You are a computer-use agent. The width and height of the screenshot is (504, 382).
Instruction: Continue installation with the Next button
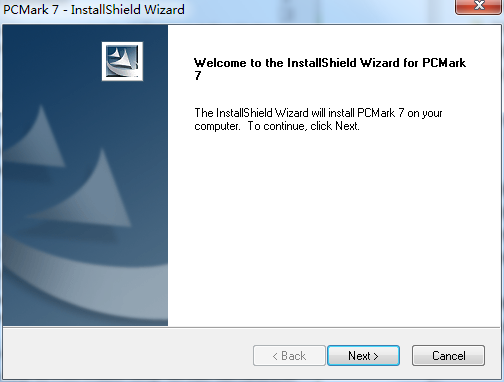363,356
